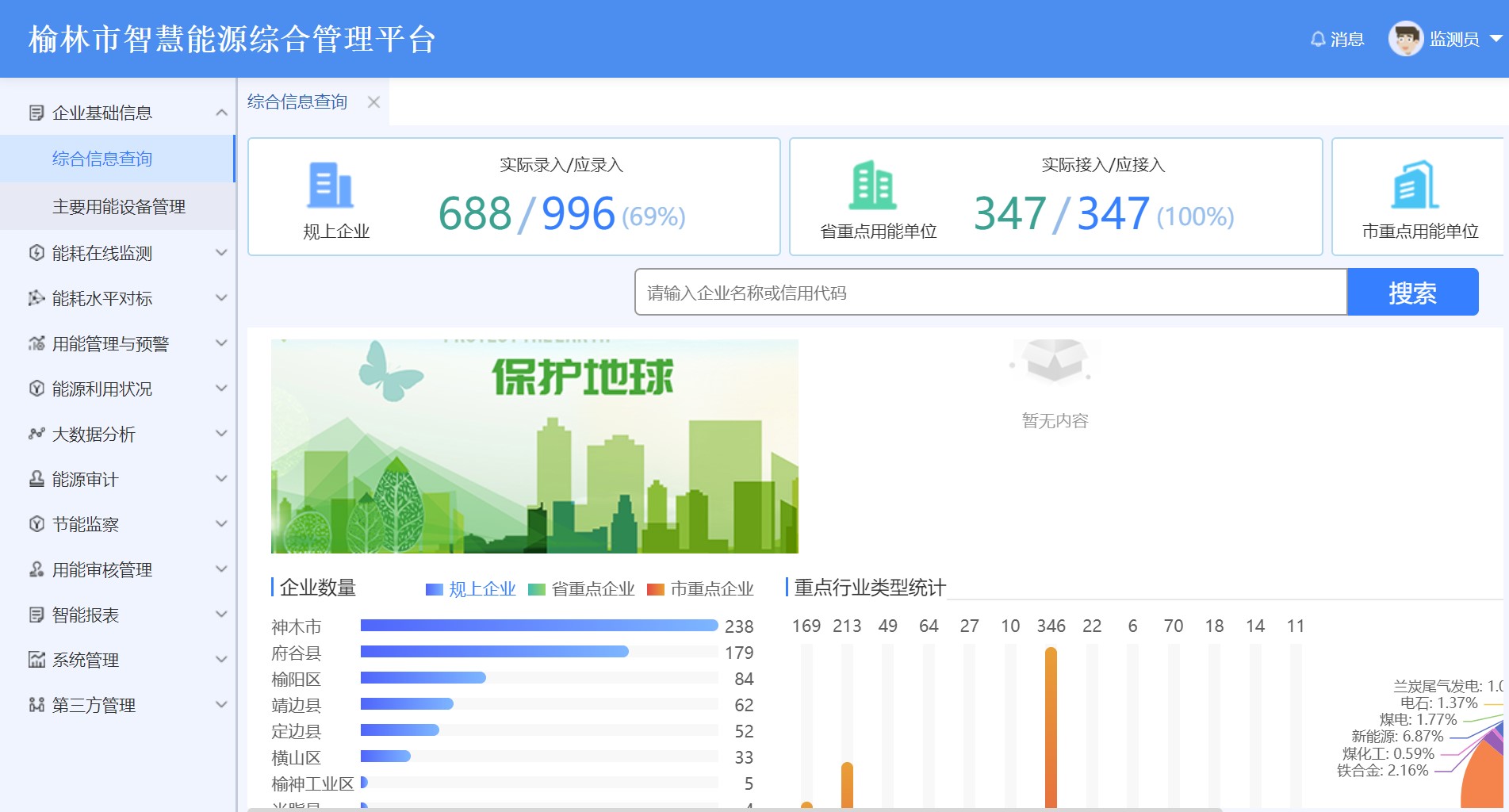Click the 系统管理 chart icon
Image resolution: width=1509 pixels, height=812 pixels.
(36, 660)
